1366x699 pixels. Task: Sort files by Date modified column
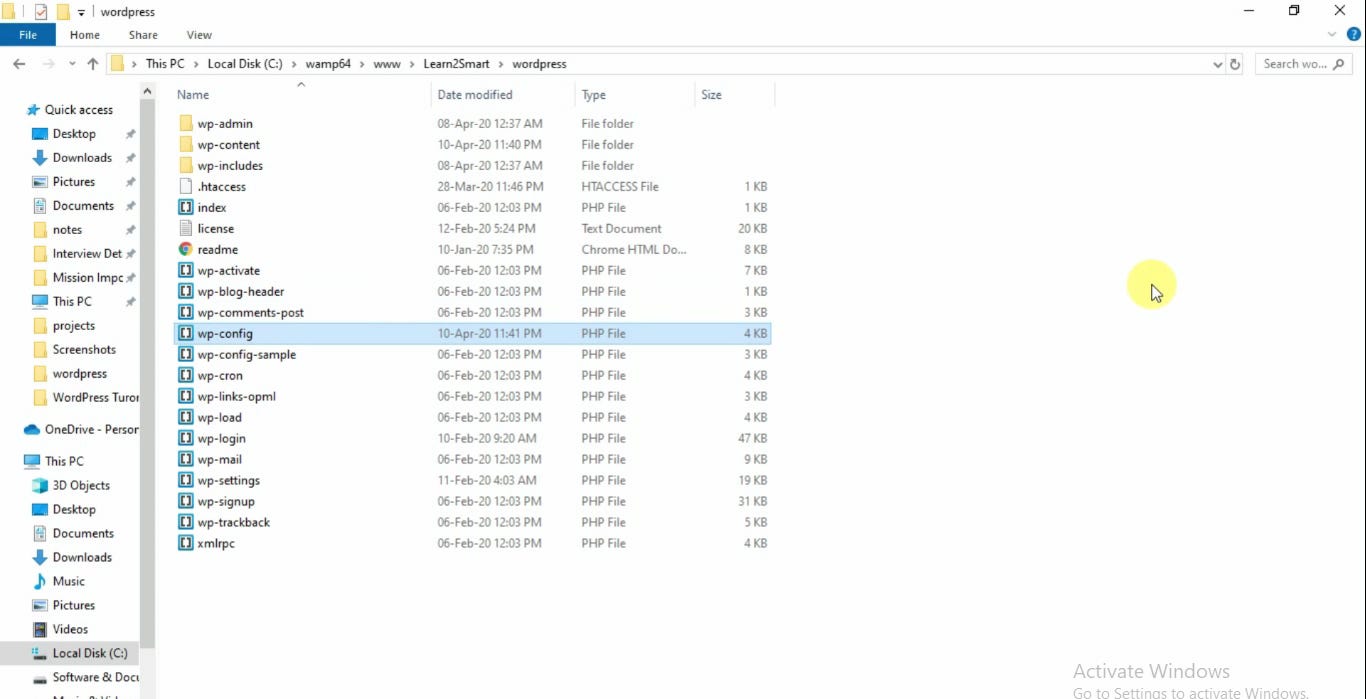coord(475,95)
